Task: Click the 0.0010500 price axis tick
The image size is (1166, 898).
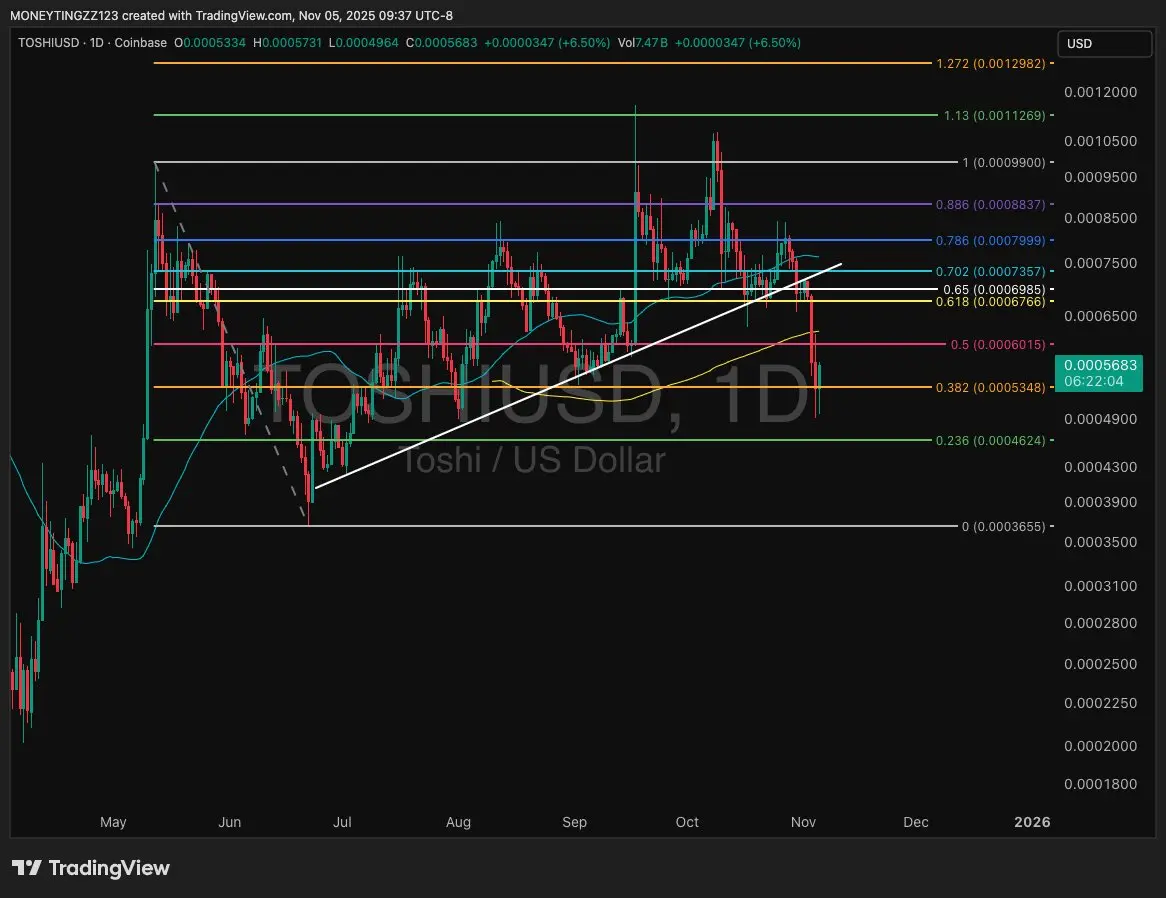Action: pyautogui.click(x=1101, y=141)
